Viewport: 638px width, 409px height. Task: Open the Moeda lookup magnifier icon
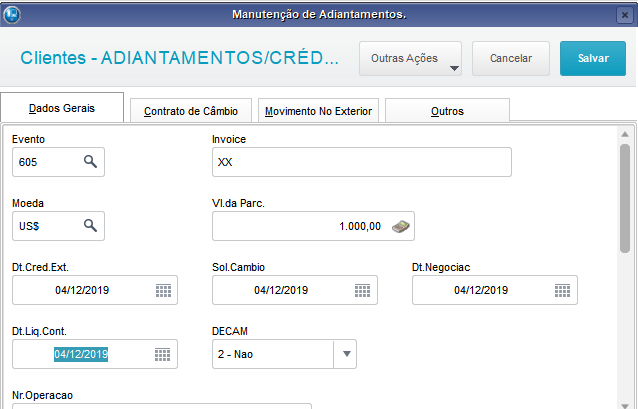tap(90, 225)
